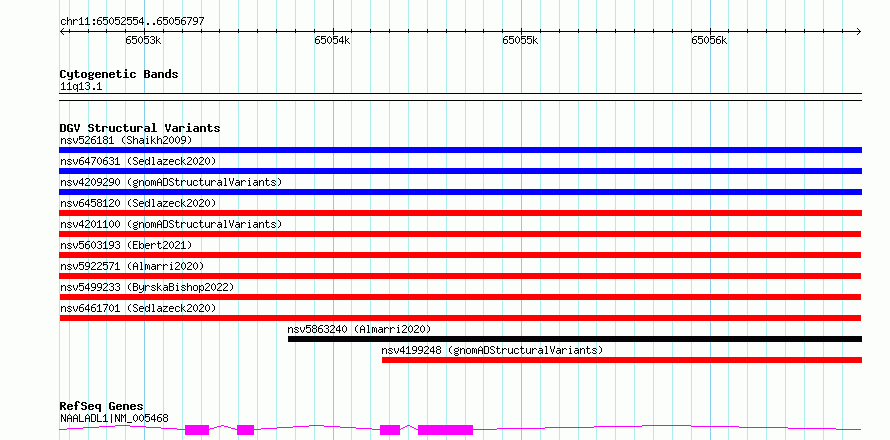Click the 65054k ruler tick label
890x440 pixels.
tap(332, 40)
